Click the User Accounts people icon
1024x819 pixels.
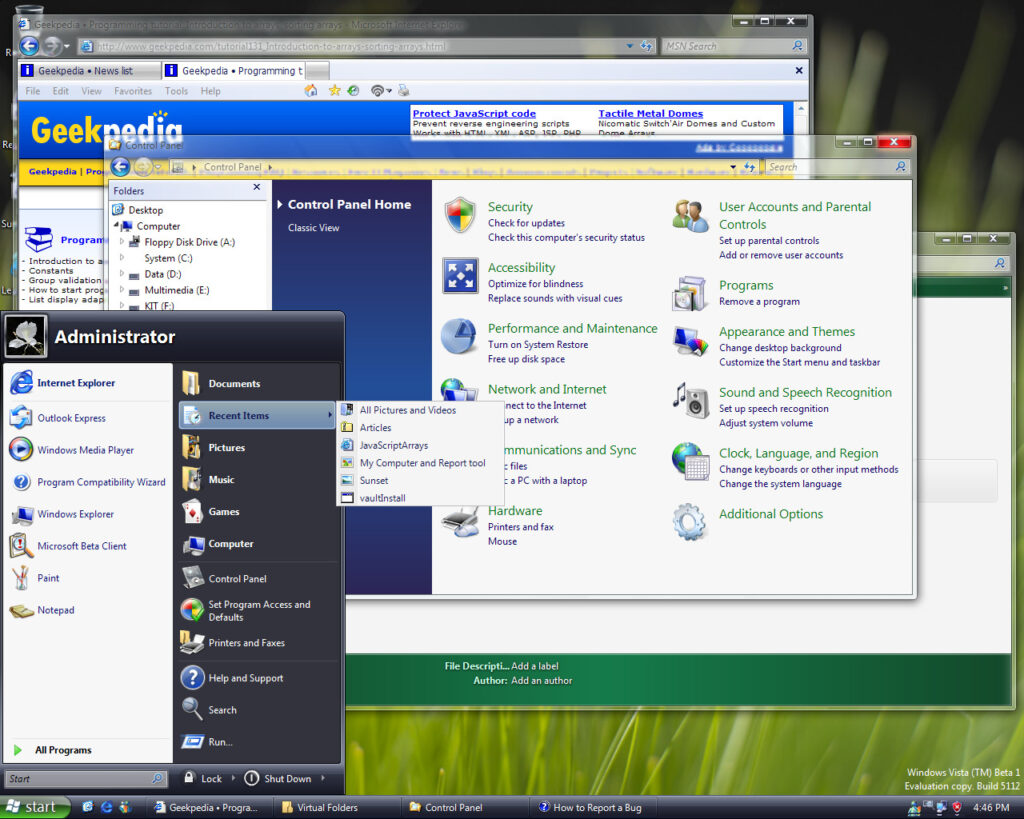[690, 216]
